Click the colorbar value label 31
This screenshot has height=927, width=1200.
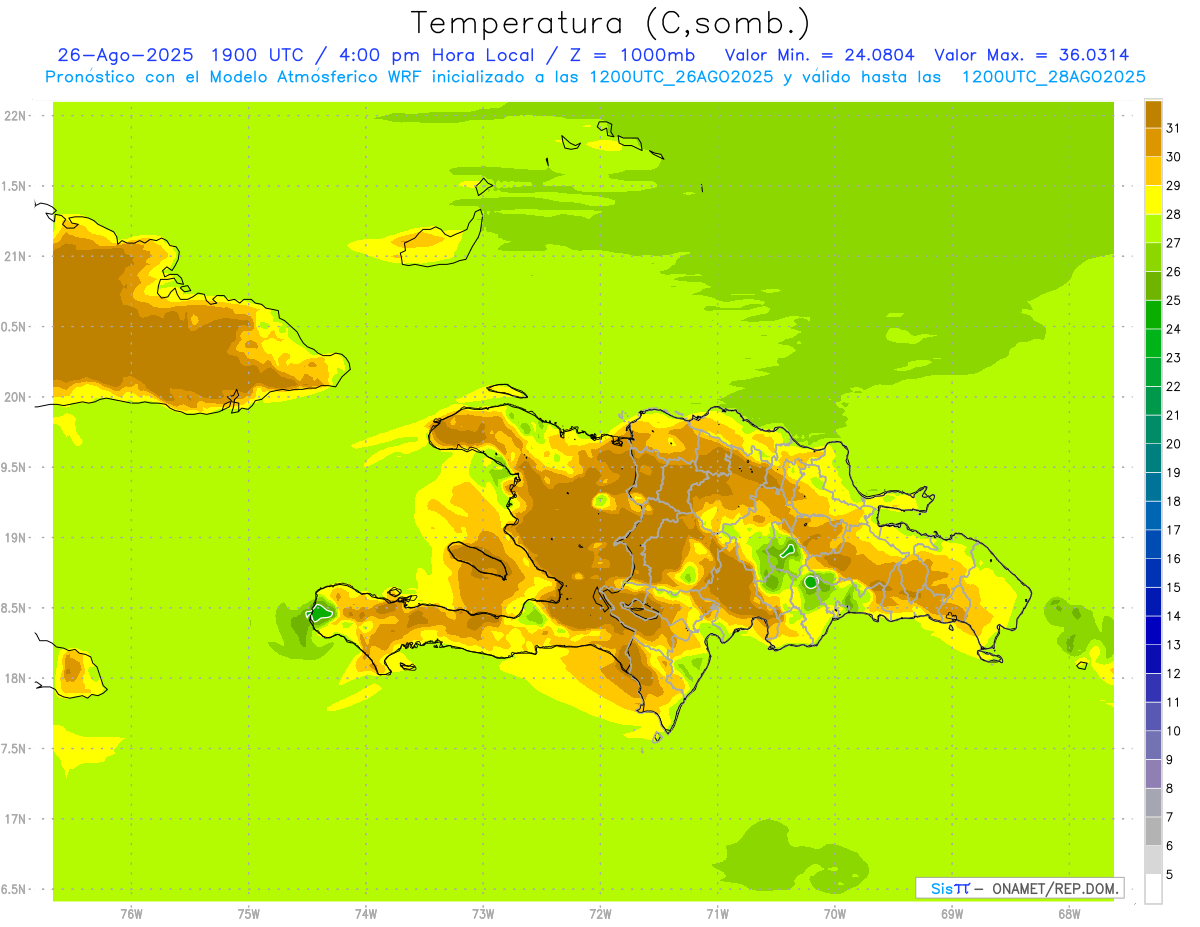1173,128
